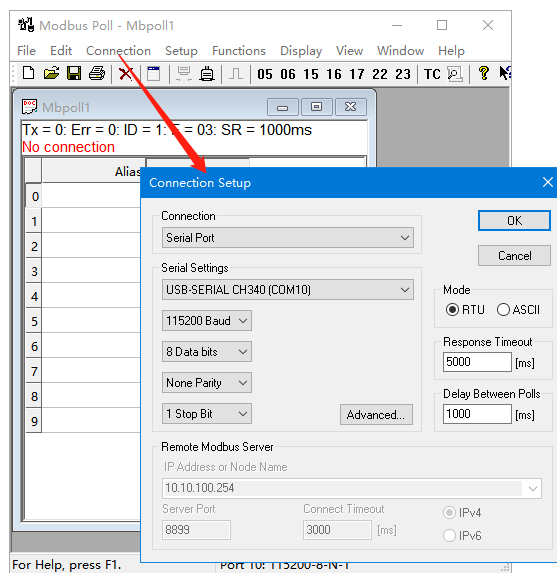Click the New document toolbar icon
The image size is (557, 573).
tap(29, 73)
